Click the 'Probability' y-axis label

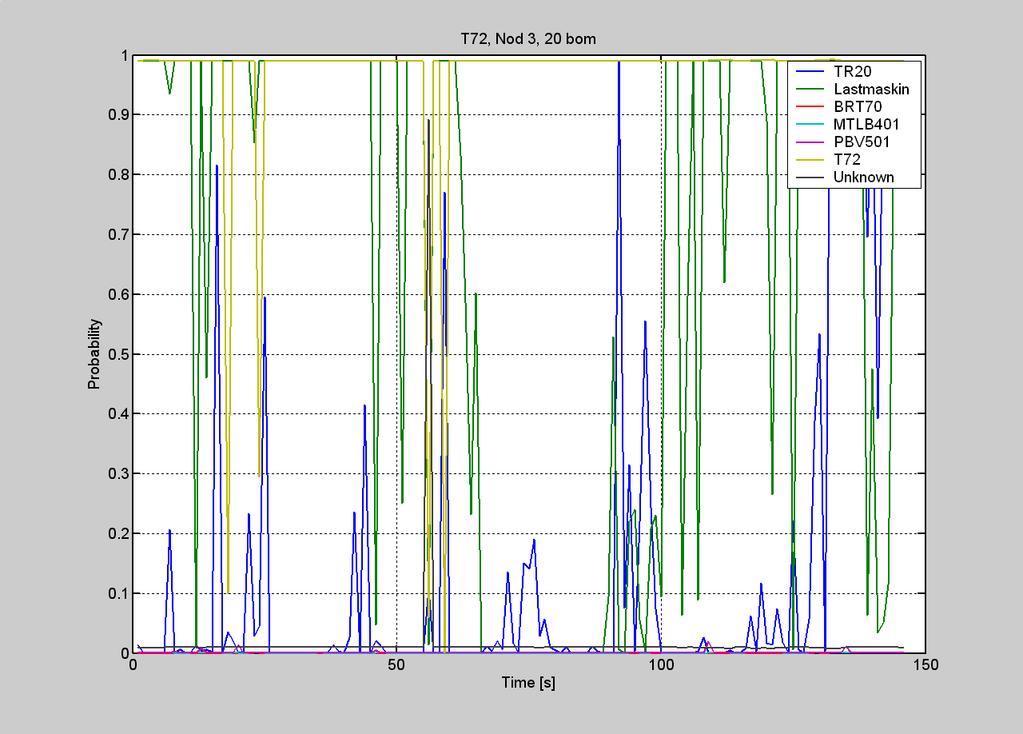point(95,354)
